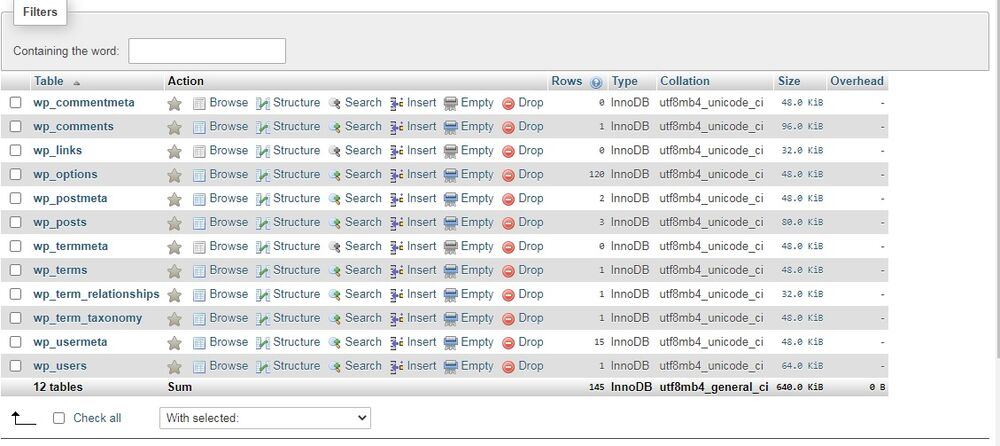1000x446 pixels.
Task: Click the favorite star for wp_usermeta
Action: 174,343
